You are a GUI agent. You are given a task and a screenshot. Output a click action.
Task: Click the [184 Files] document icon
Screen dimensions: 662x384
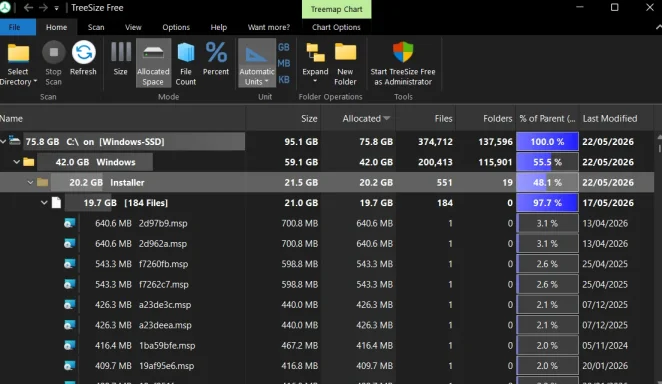57,203
